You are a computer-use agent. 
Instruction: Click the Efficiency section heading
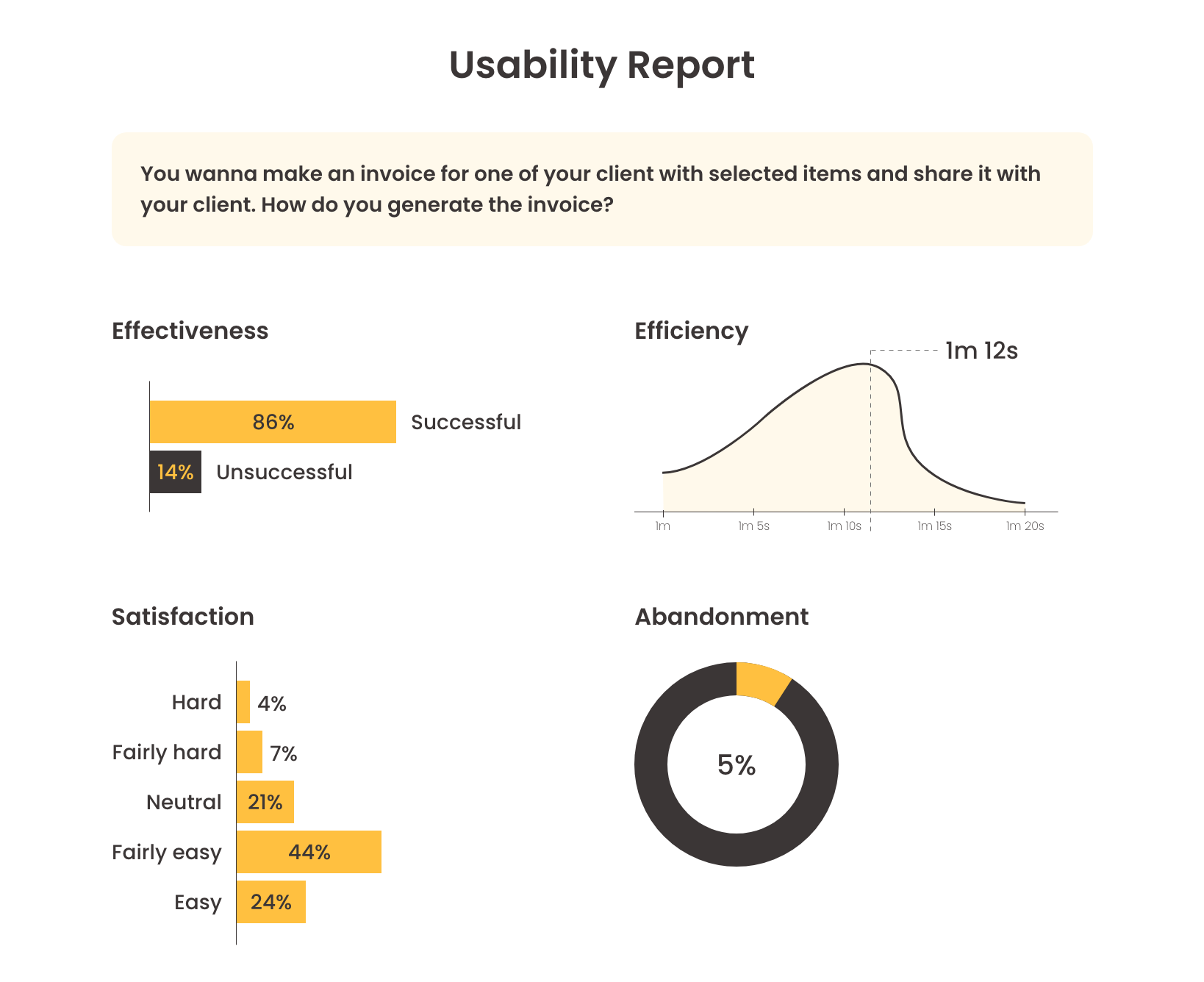coord(692,331)
